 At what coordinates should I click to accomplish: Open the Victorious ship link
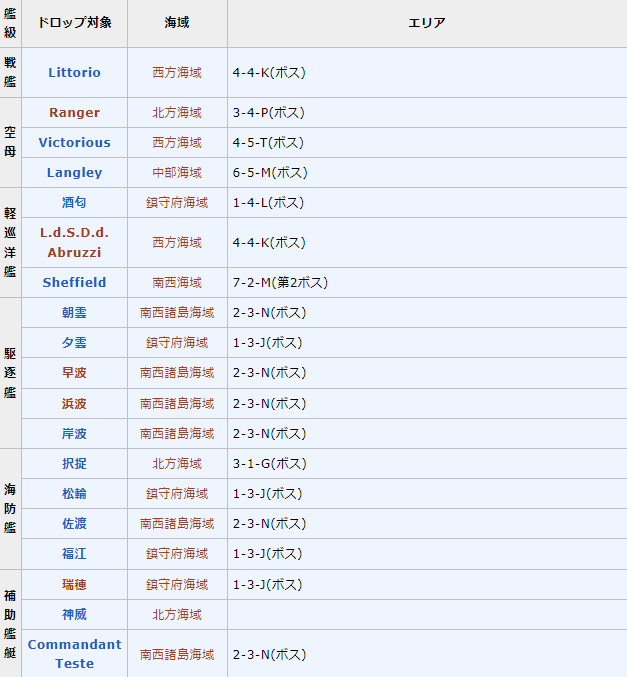(x=74, y=142)
